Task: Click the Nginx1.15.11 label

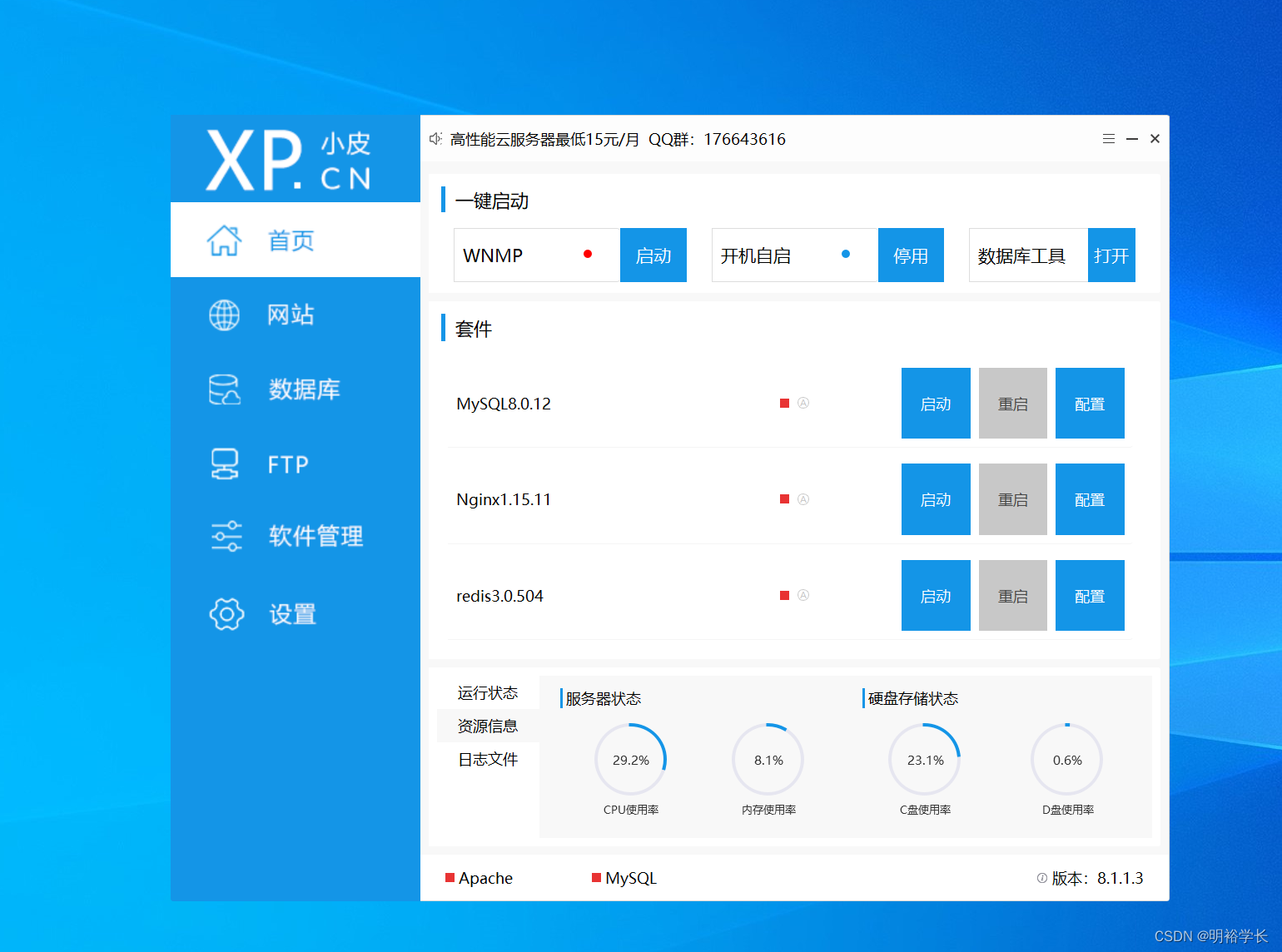Action: pyautogui.click(x=504, y=499)
